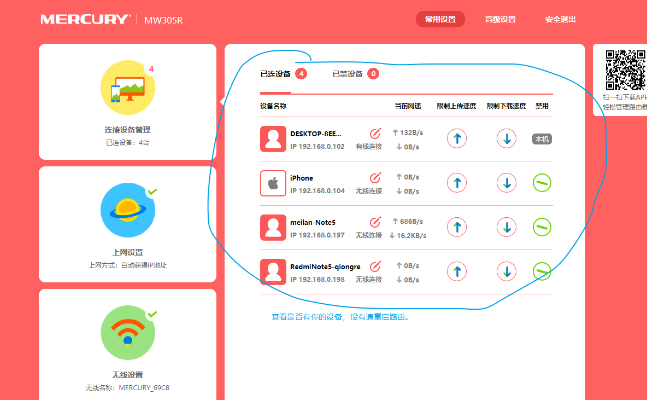Click the iPhone Apple logo avatar
Screen dimensions: 647x400
(273, 183)
